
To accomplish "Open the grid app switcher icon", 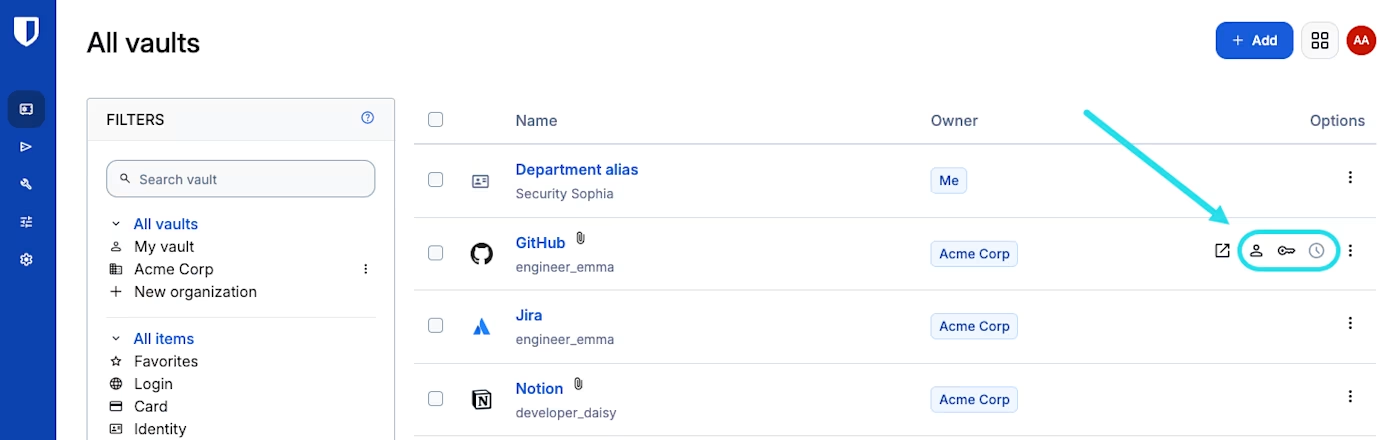I will point(1320,40).
